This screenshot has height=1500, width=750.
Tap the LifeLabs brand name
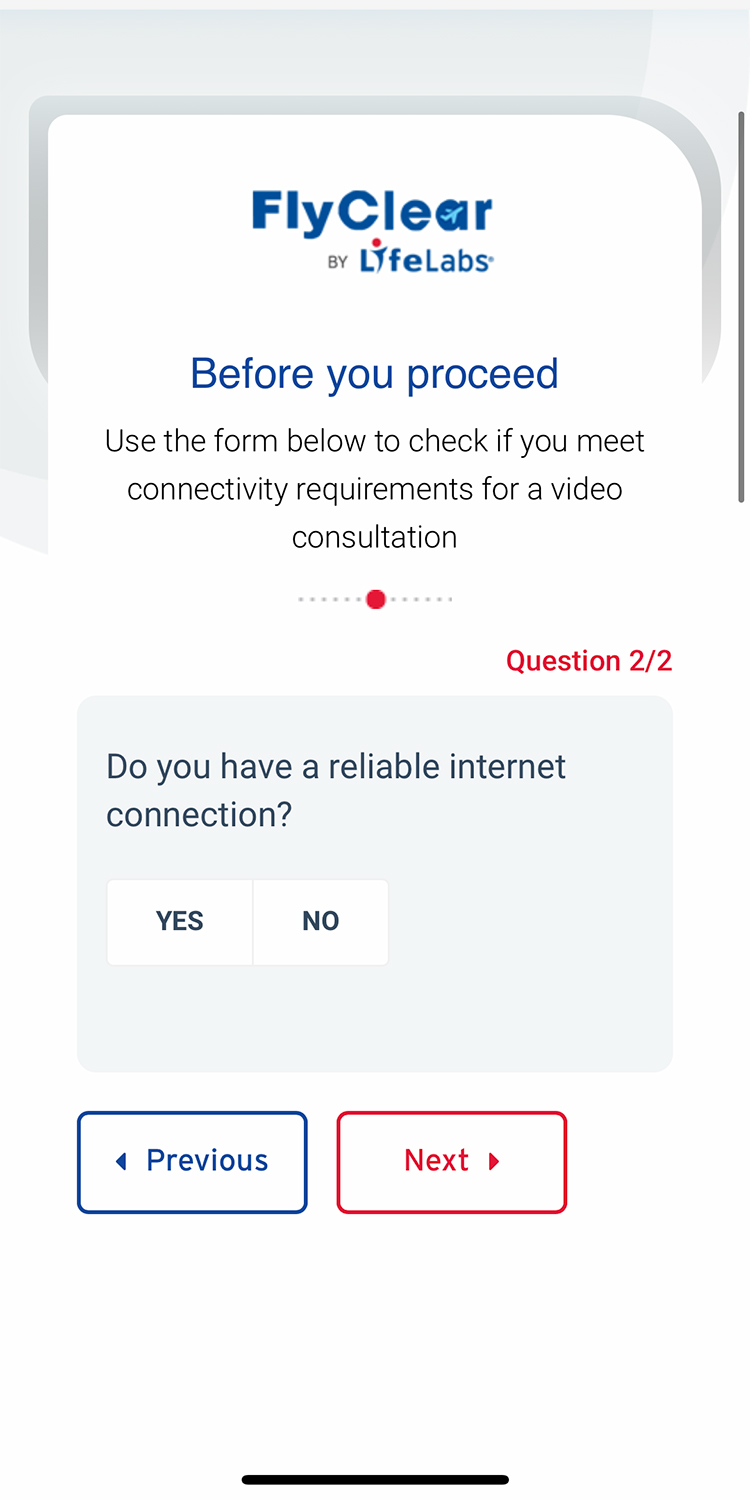click(426, 256)
